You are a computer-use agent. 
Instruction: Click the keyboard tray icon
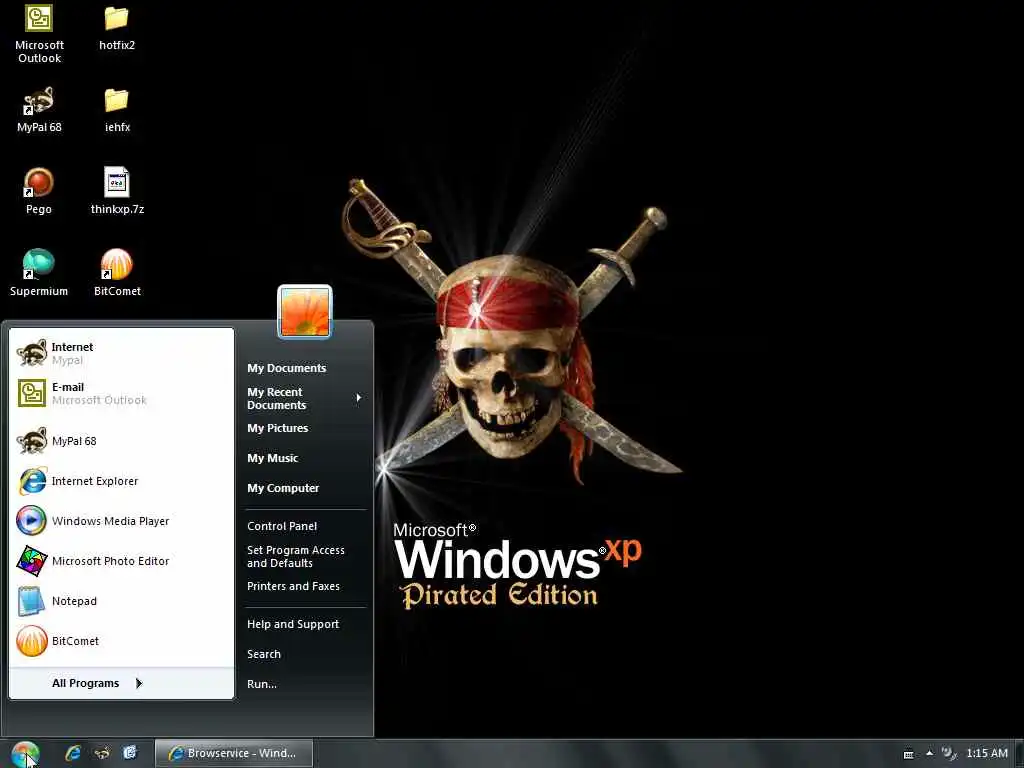pos(908,754)
